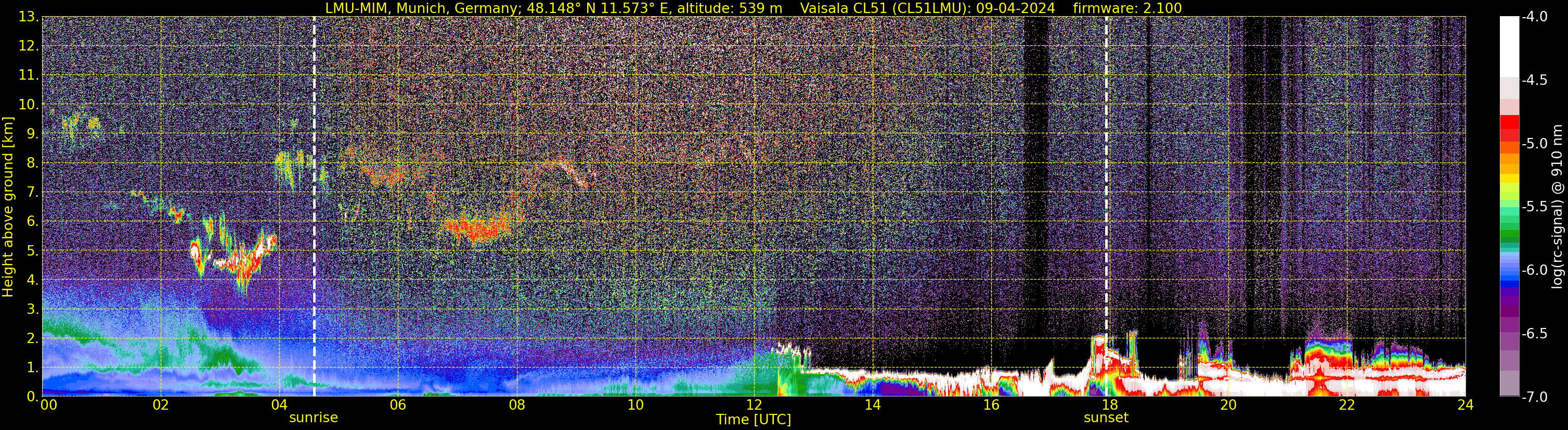Click the 'Height above ground [km]' axis label
Image resolution: width=1568 pixels, height=430 pixels.
(x=8, y=207)
